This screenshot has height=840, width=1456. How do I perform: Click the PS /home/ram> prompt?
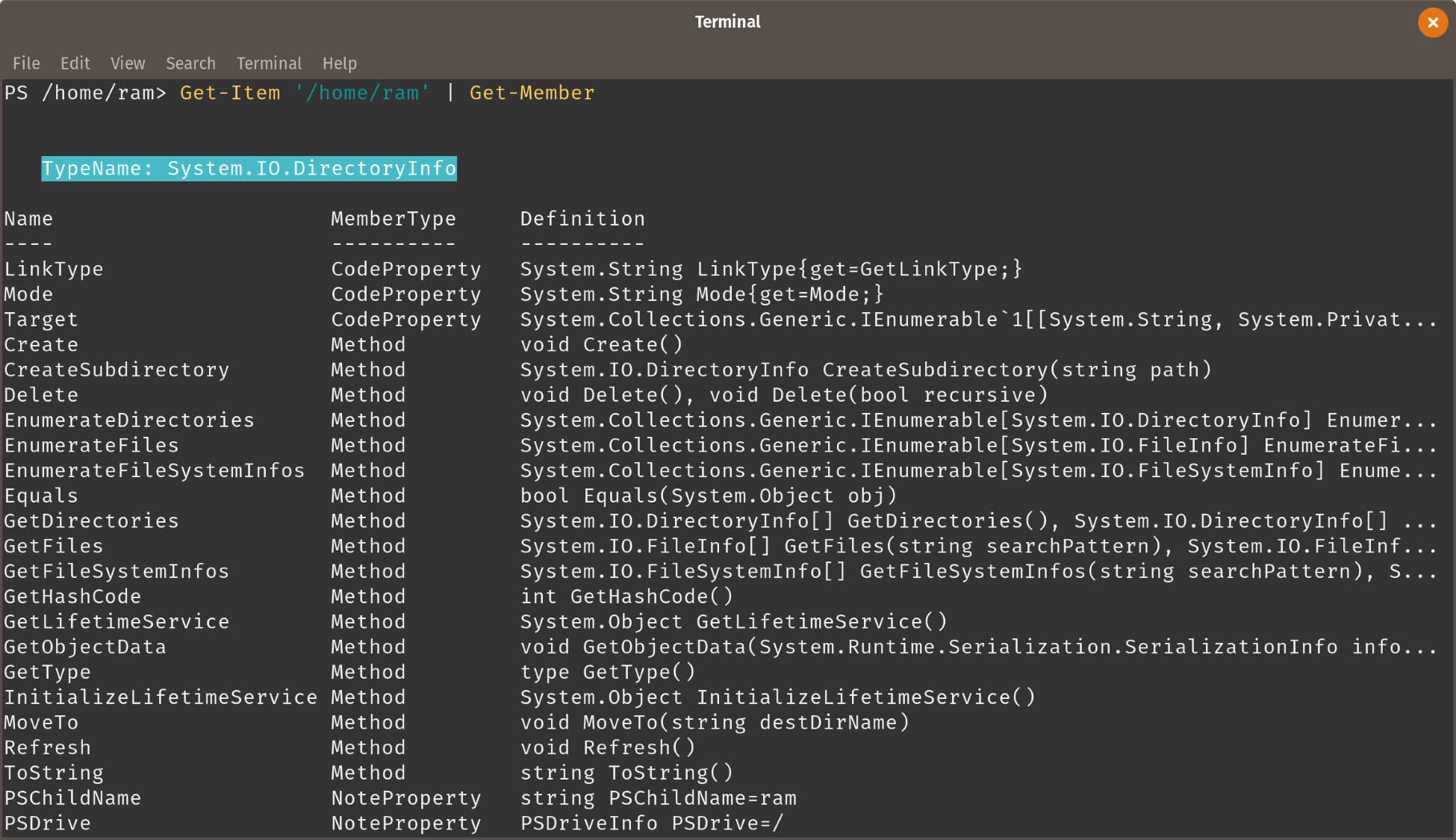[85, 93]
